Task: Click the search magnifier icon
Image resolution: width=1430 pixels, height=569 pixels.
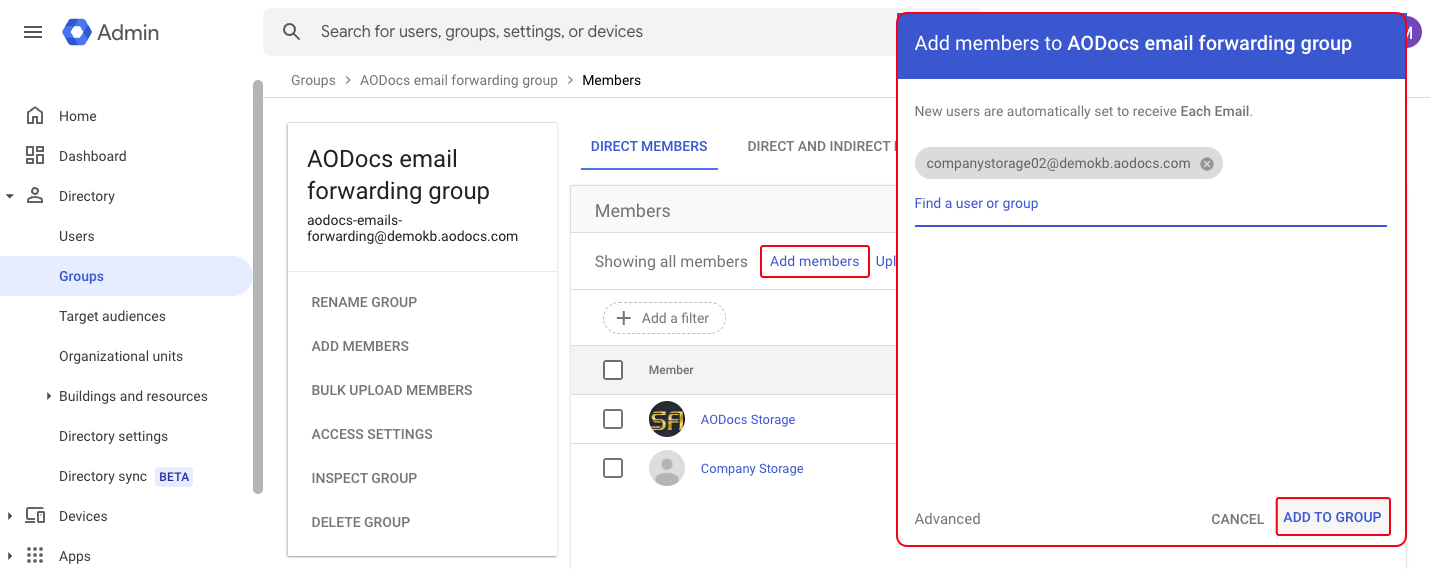Action: pyautogui.click(x=292, y=32)
